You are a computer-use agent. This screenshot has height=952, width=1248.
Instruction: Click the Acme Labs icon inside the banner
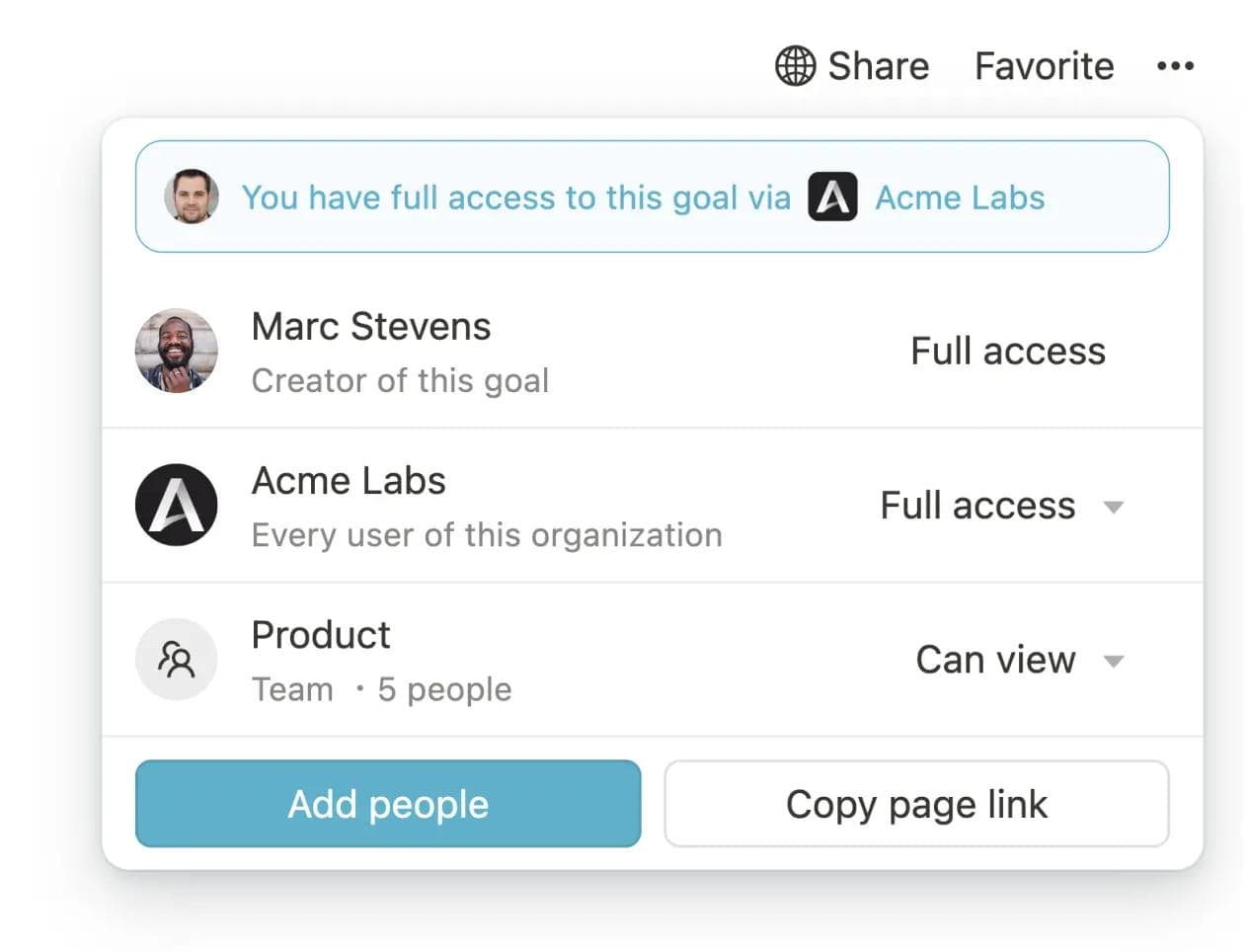833,198
